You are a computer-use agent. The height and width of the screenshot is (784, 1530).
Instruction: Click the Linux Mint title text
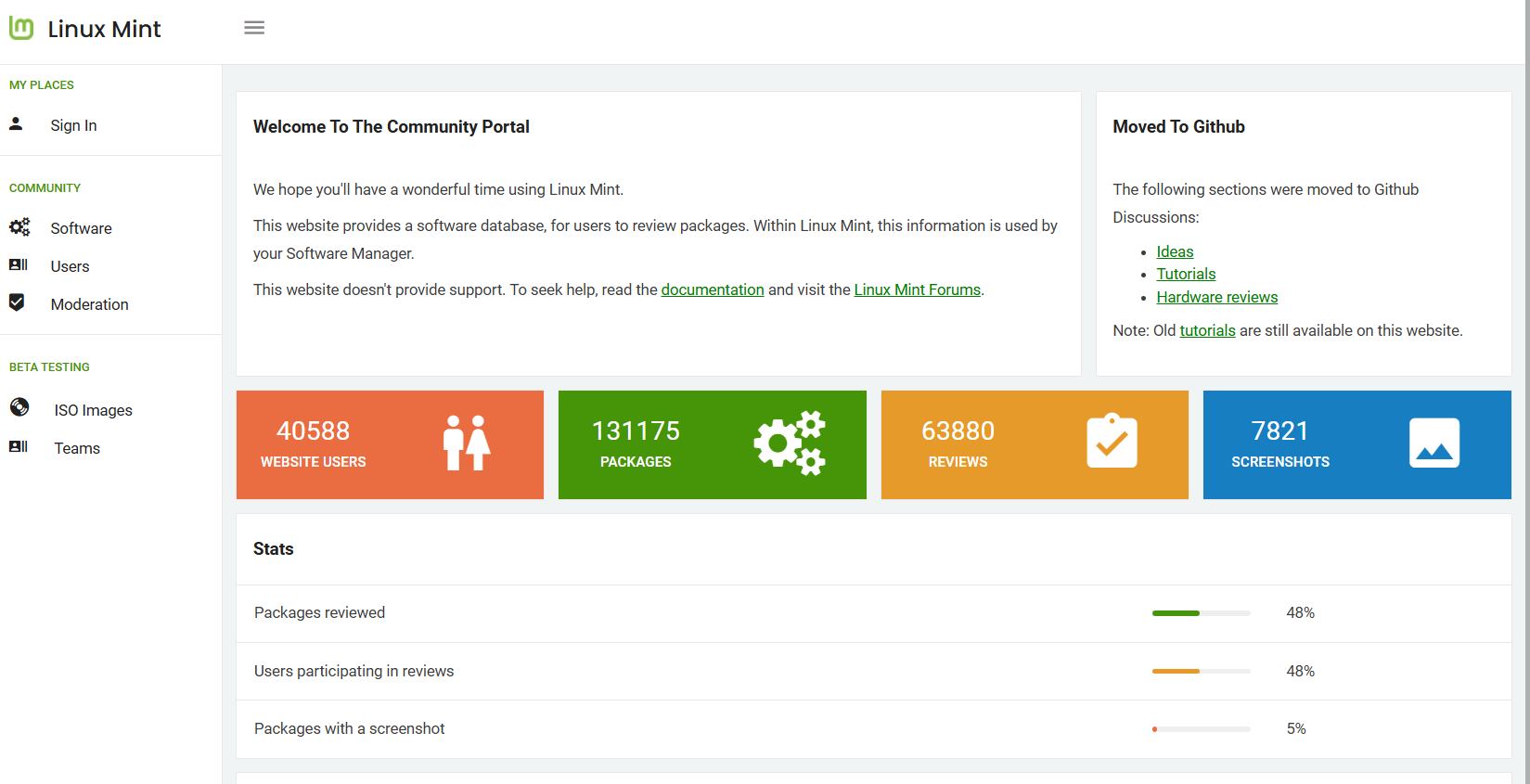[104, 29]
